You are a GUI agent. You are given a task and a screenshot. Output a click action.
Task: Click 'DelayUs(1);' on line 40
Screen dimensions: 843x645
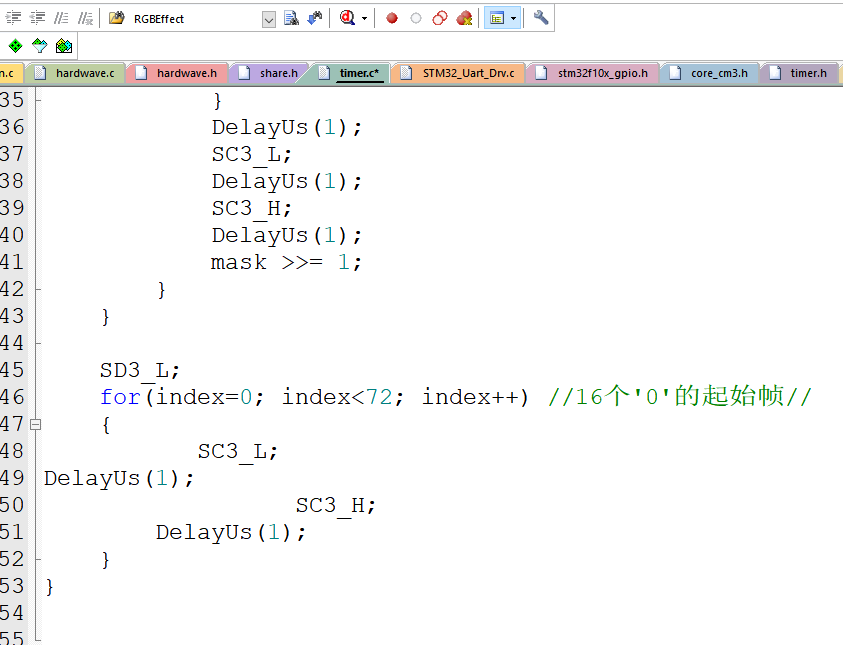[287, 235]
